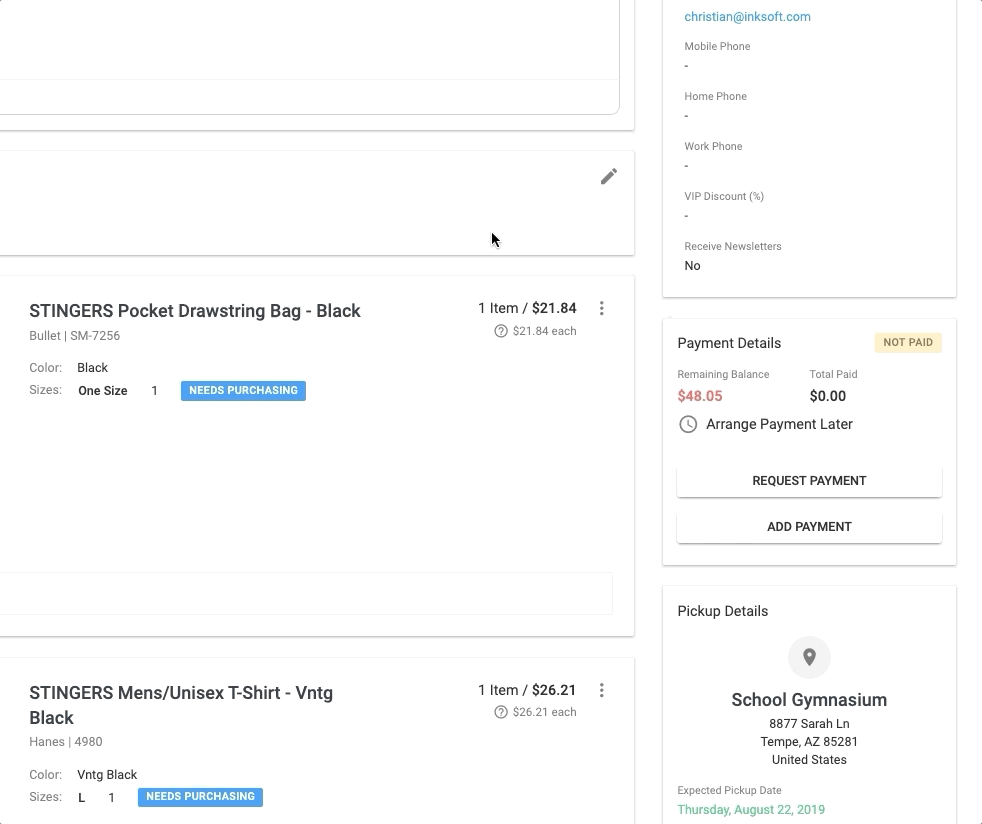982x824 pixels.
Task: Click the Thursday, August 22, 2019 pickup date
Action: 751,810
